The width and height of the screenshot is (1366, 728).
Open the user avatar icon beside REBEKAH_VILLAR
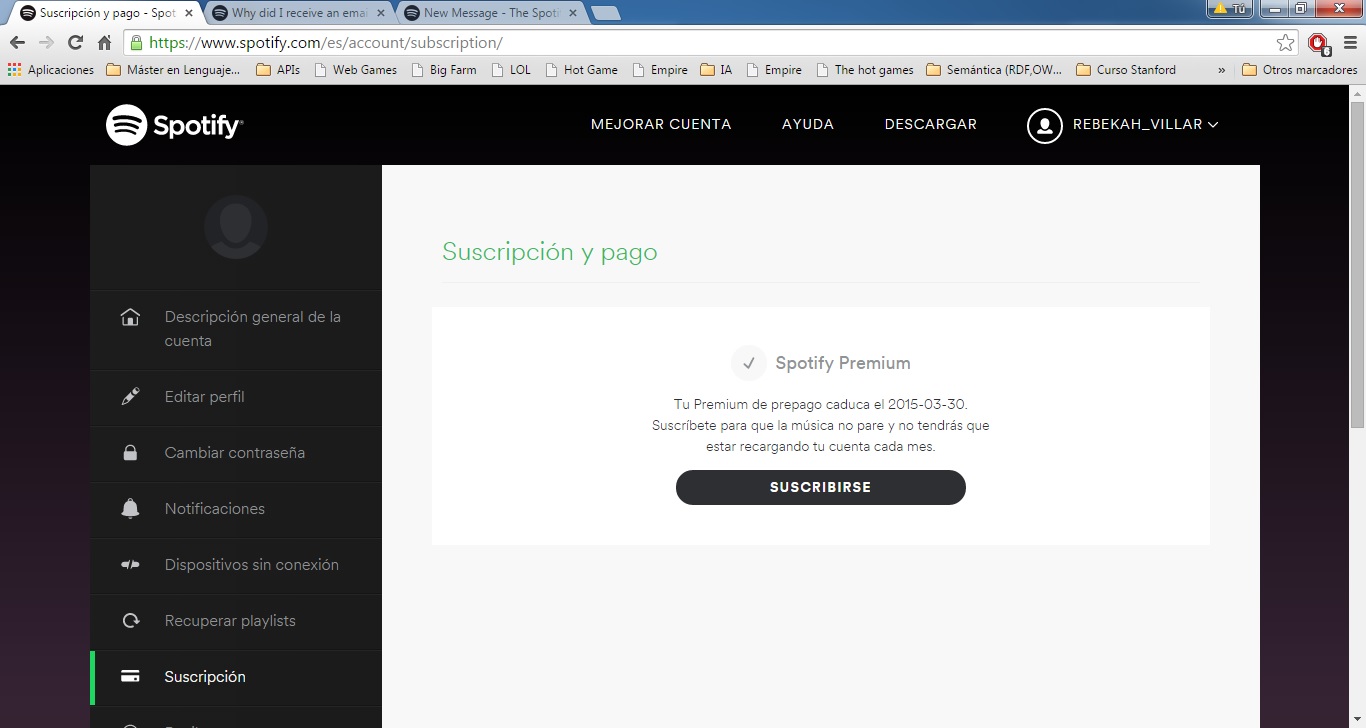1045,125
